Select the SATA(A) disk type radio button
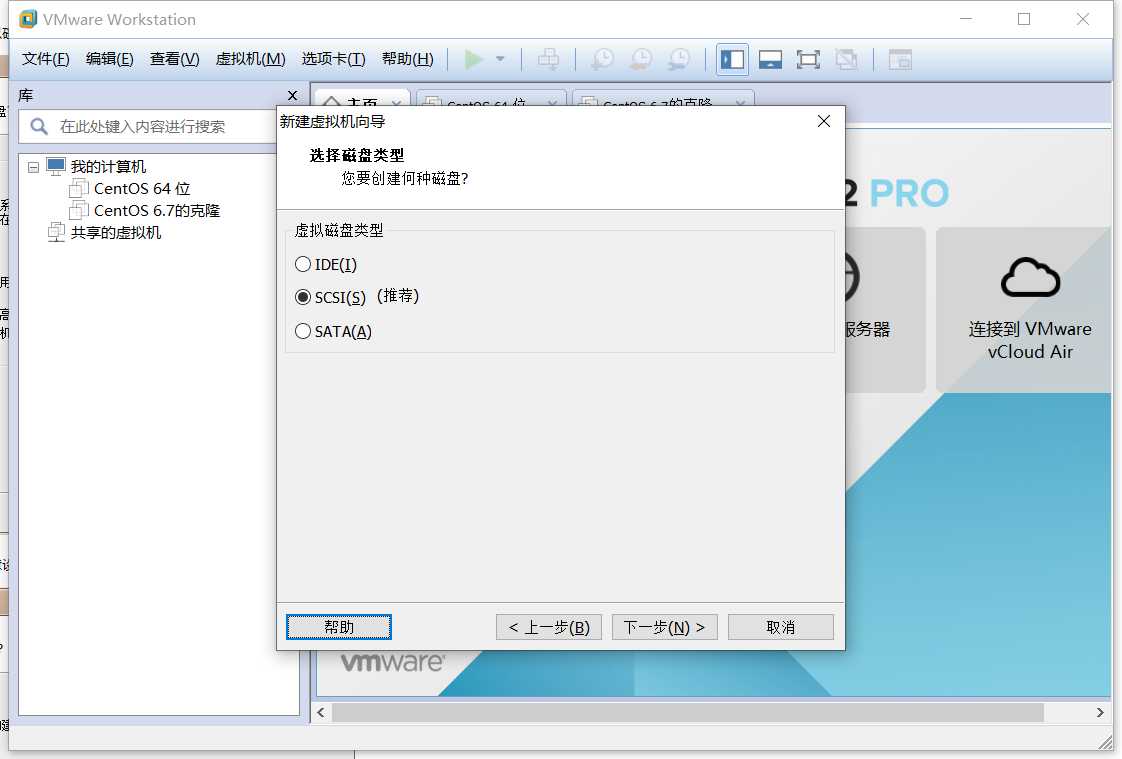Image resolution: width=1122 pixels, height=759 pixels. (303, 330)
